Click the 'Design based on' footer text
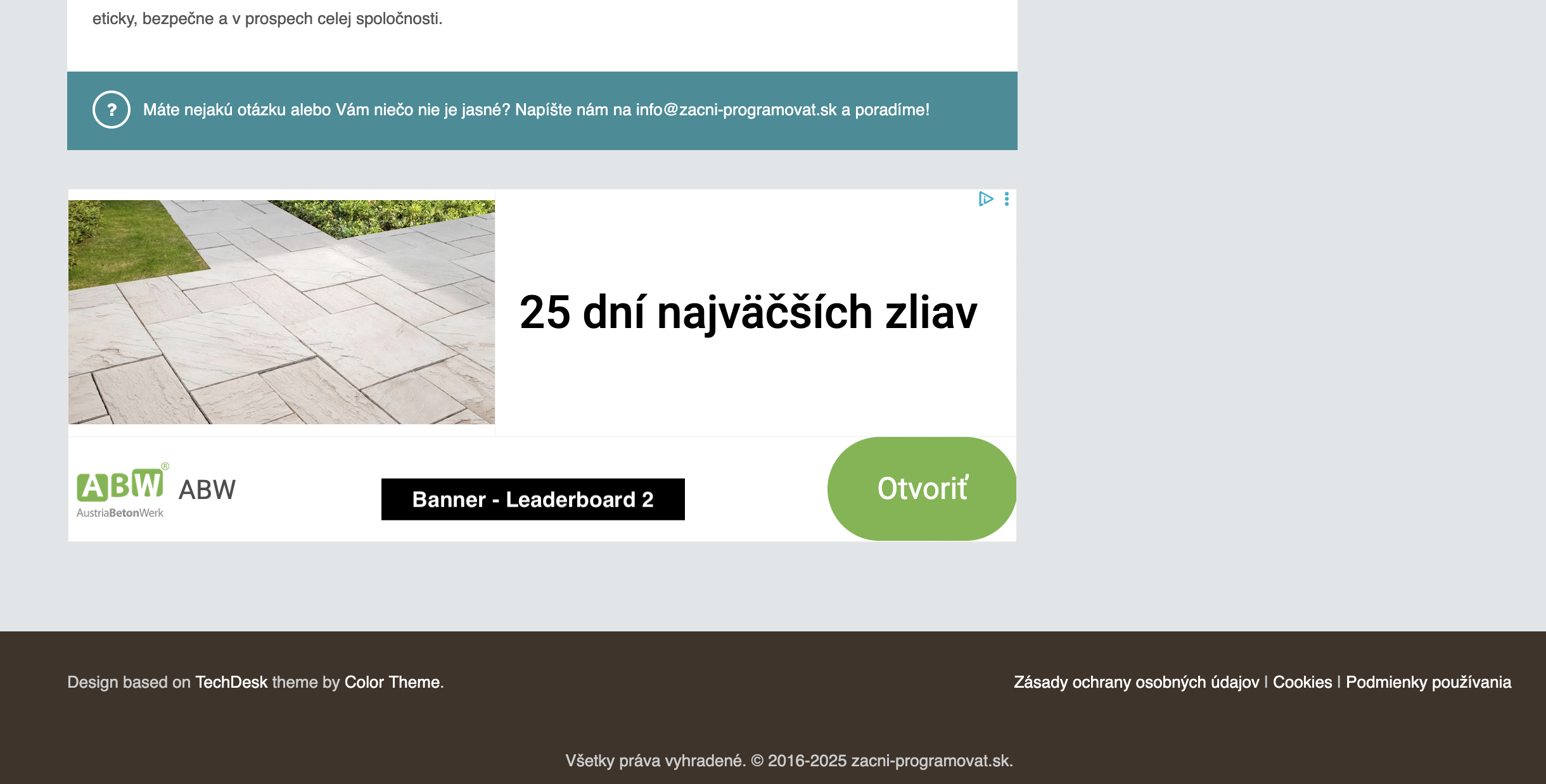Viewport: 1546px width, 784px height. [x=129, y=682]
